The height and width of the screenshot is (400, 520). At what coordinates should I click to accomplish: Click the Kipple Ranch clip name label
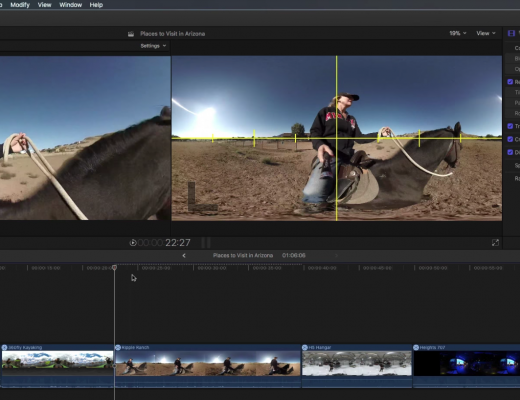click(x=135, y=347)
